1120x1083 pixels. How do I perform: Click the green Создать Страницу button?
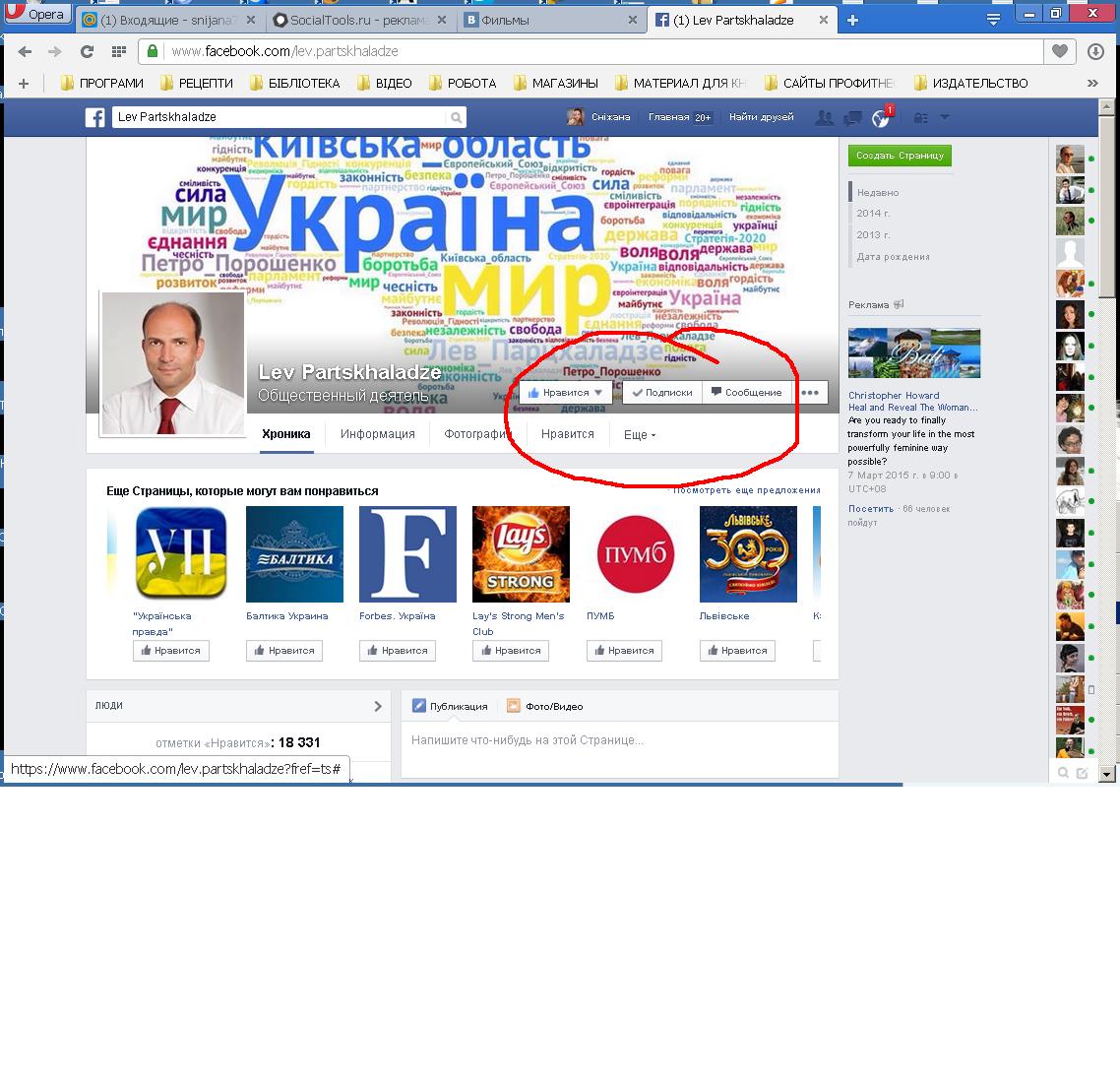tap(900, 155)
